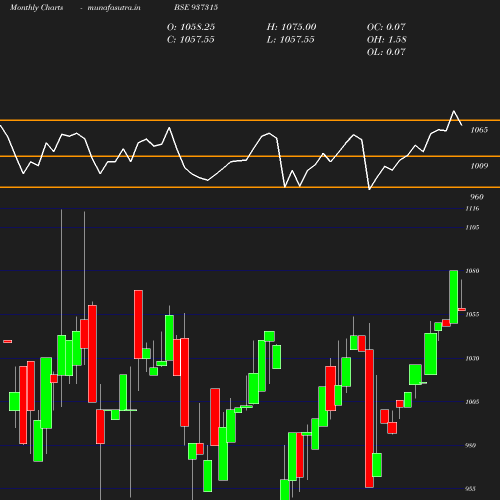
Task: Click the "OH: 1.58" reading
Action: (386, 40)
